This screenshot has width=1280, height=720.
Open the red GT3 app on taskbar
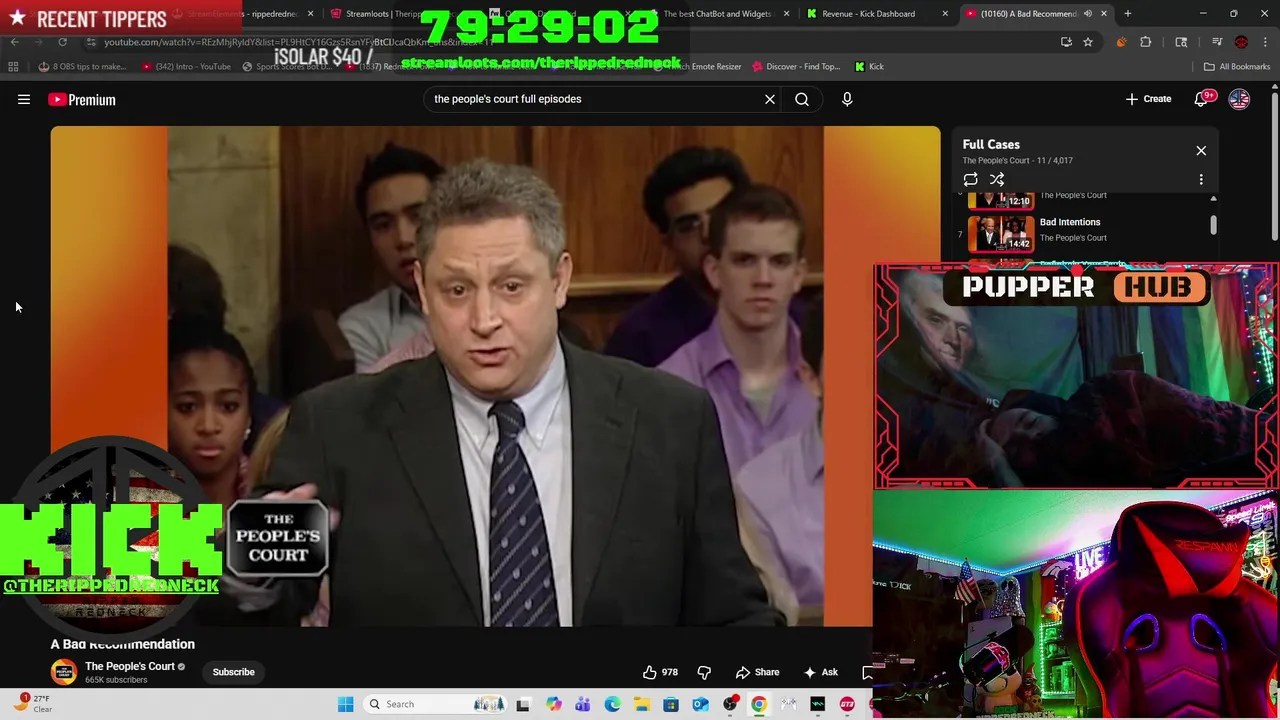tap(847, 704)
